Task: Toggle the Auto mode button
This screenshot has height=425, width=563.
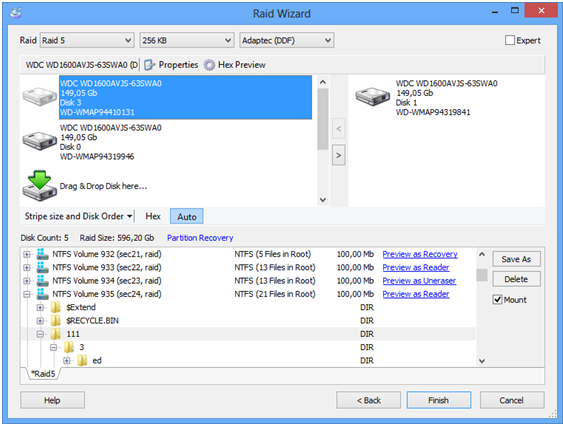Action: point(187,216)
